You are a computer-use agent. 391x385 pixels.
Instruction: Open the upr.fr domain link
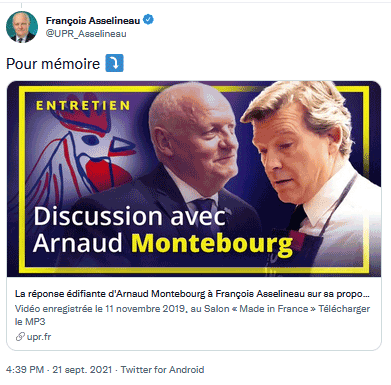click(x=39, y=337)
